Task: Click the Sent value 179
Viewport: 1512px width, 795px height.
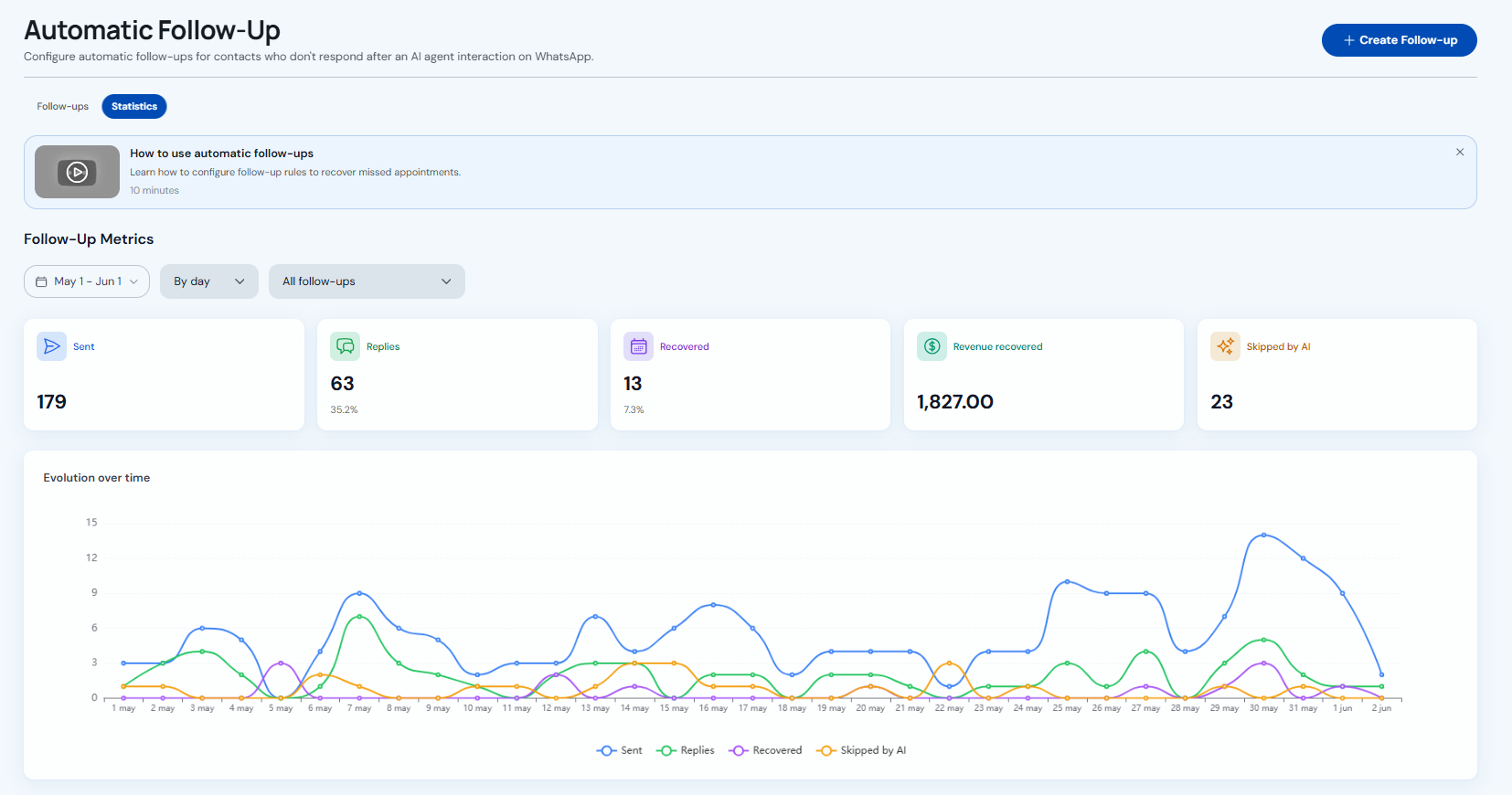Action: point(52,402)
